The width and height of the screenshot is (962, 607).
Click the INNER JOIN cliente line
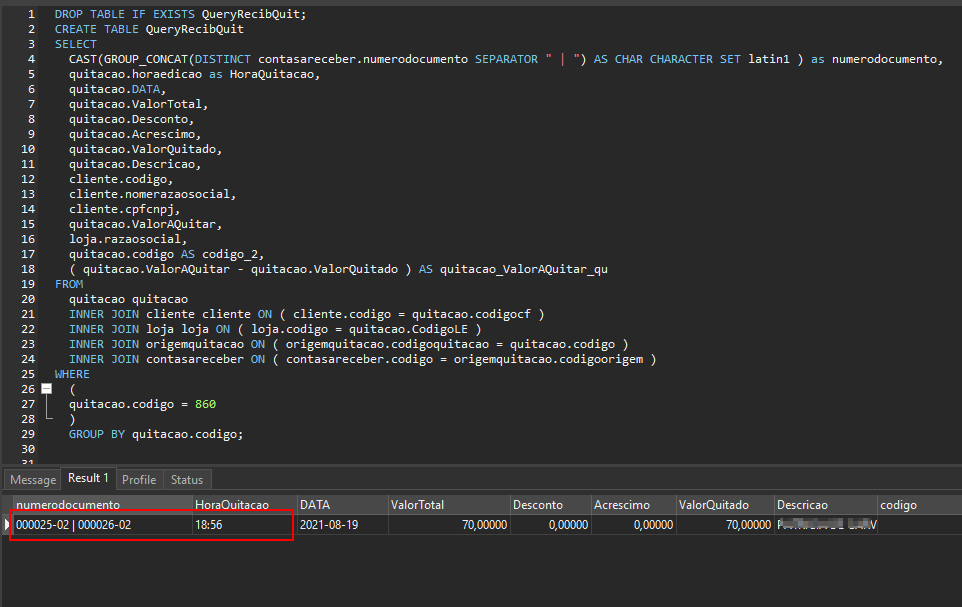pos(306,314)
